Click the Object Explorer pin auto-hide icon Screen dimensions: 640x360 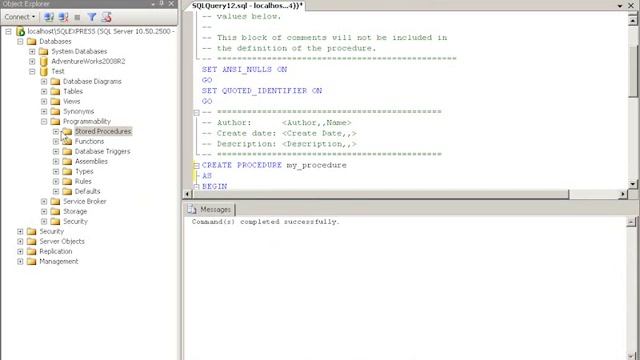tap(162, 4)
